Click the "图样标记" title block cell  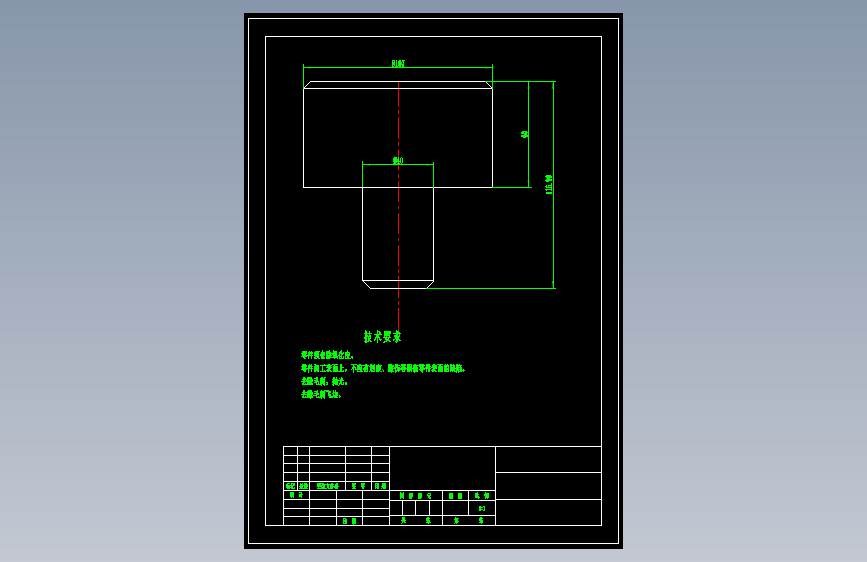pyautogui.click(x=416, y=496)
